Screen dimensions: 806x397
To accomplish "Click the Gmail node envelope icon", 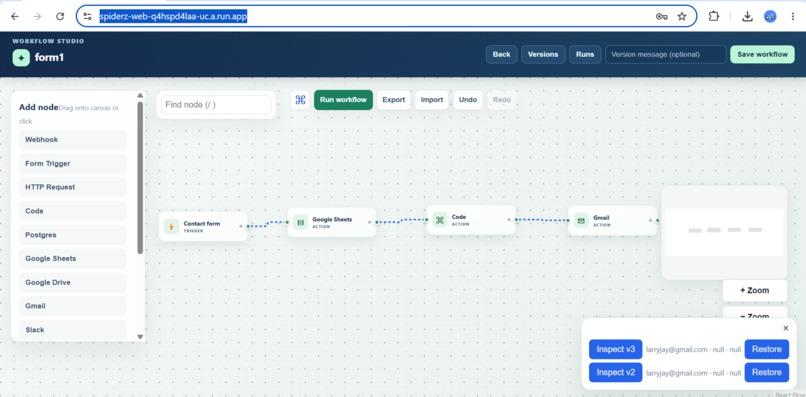I will (x=581, y=221).
